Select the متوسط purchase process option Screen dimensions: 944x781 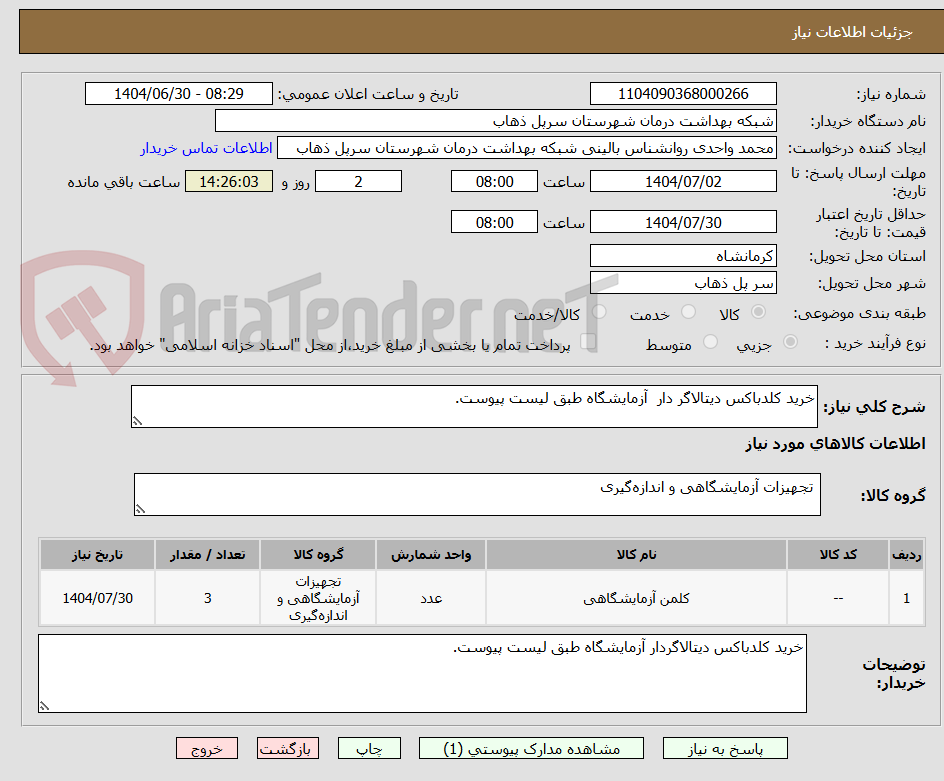[x=710, y=342]
